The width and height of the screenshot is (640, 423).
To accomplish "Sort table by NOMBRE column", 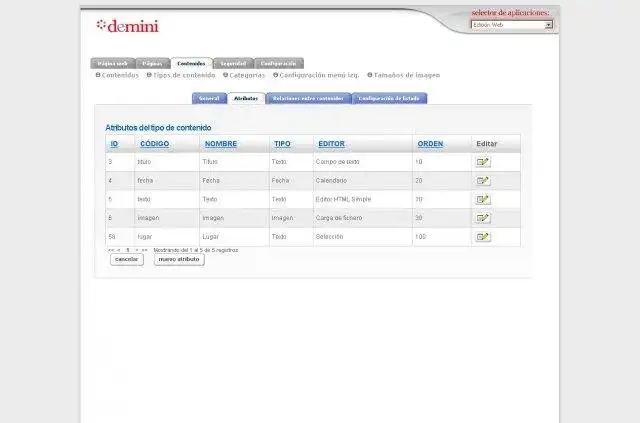I will pyautogui.click(x=221, y=144).
